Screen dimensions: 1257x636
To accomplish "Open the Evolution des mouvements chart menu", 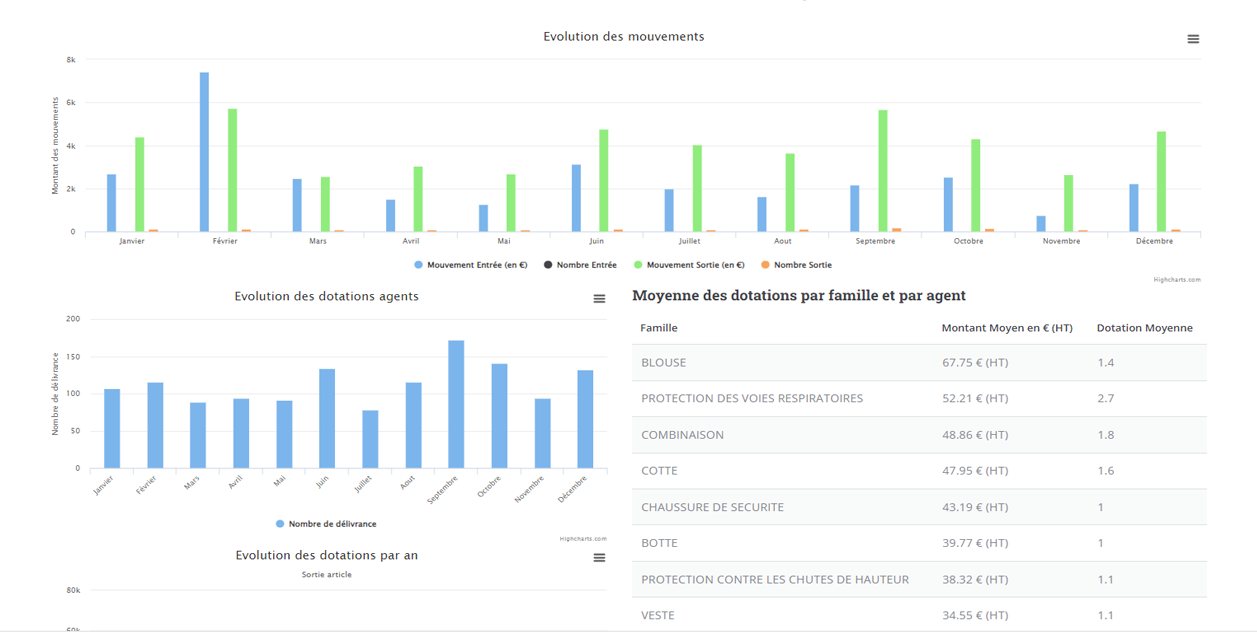I will pyautogui.click(x=1192, y=39).
